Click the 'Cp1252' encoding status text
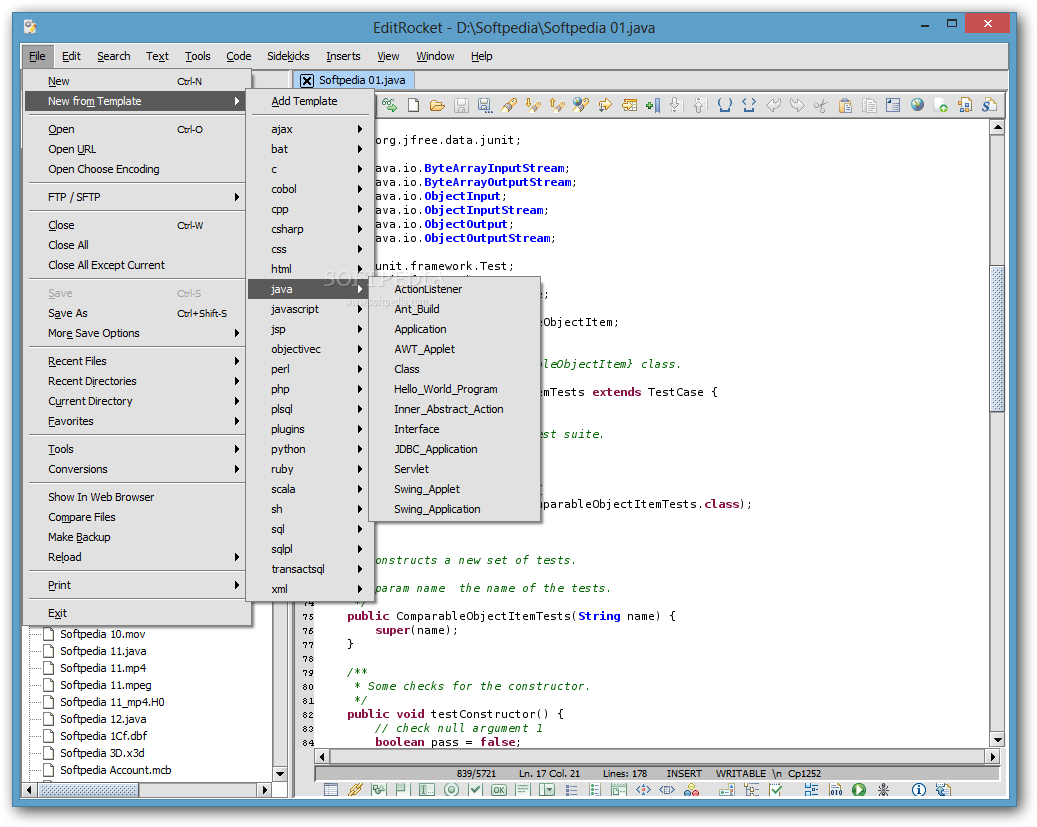The width and height of the screenshot is (1037, 827). pos(804,773)
